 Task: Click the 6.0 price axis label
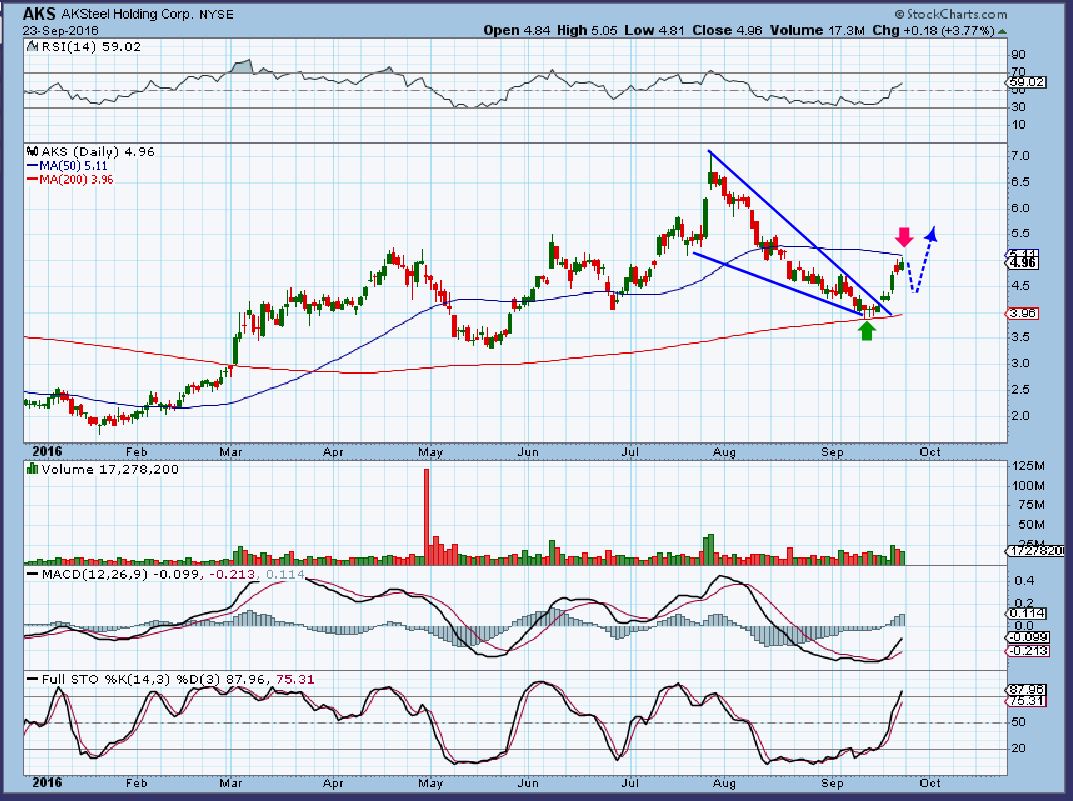point(1020,208)
